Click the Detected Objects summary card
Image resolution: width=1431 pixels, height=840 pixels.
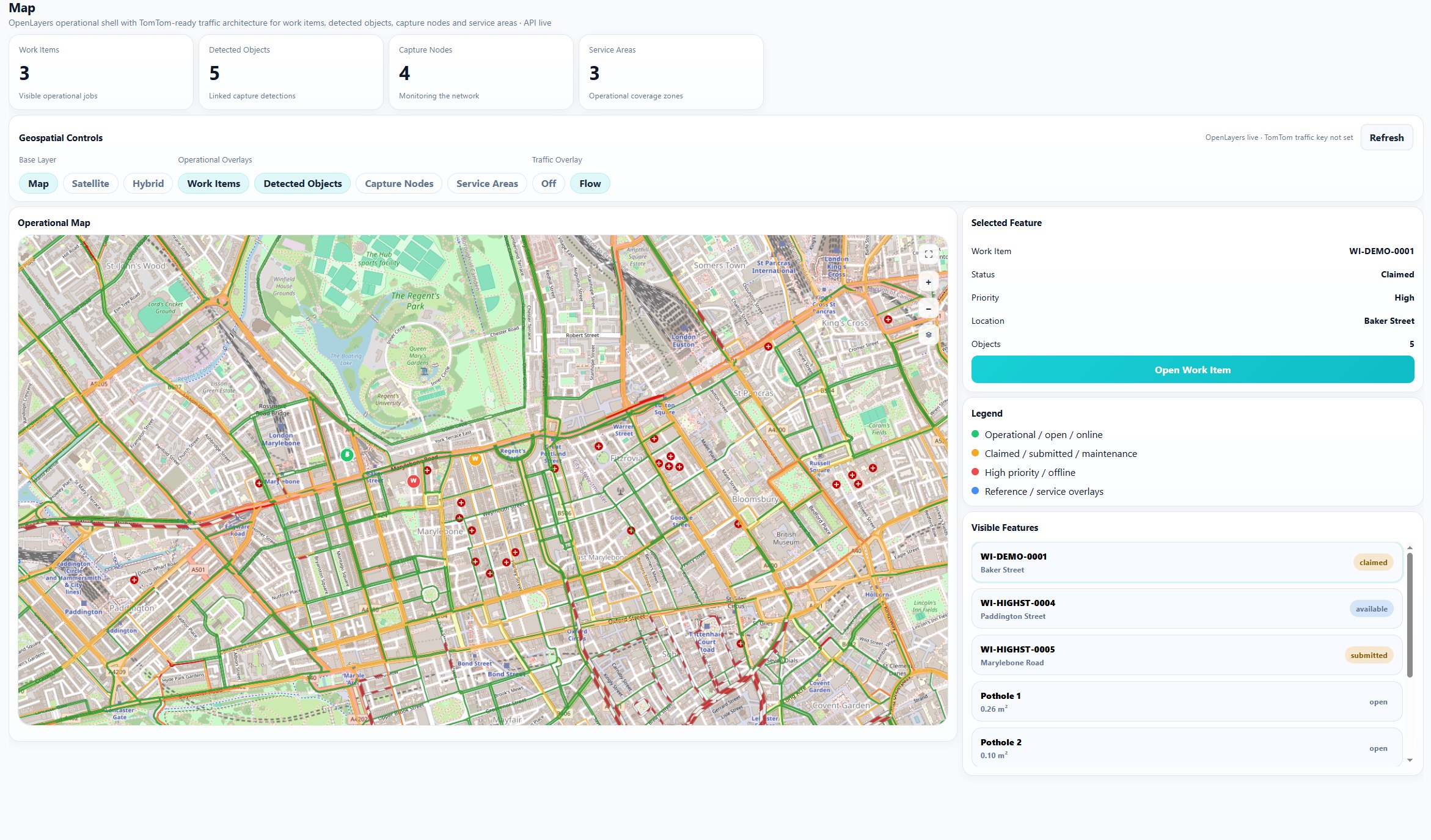[x=291, y=72]
